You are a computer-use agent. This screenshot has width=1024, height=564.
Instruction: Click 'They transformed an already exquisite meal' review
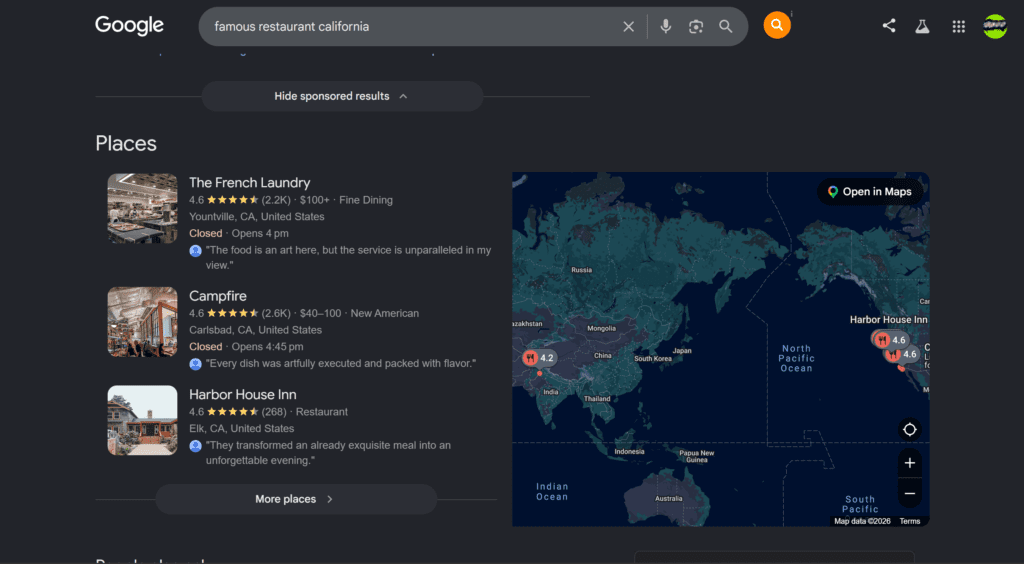[x=328, y=453]
